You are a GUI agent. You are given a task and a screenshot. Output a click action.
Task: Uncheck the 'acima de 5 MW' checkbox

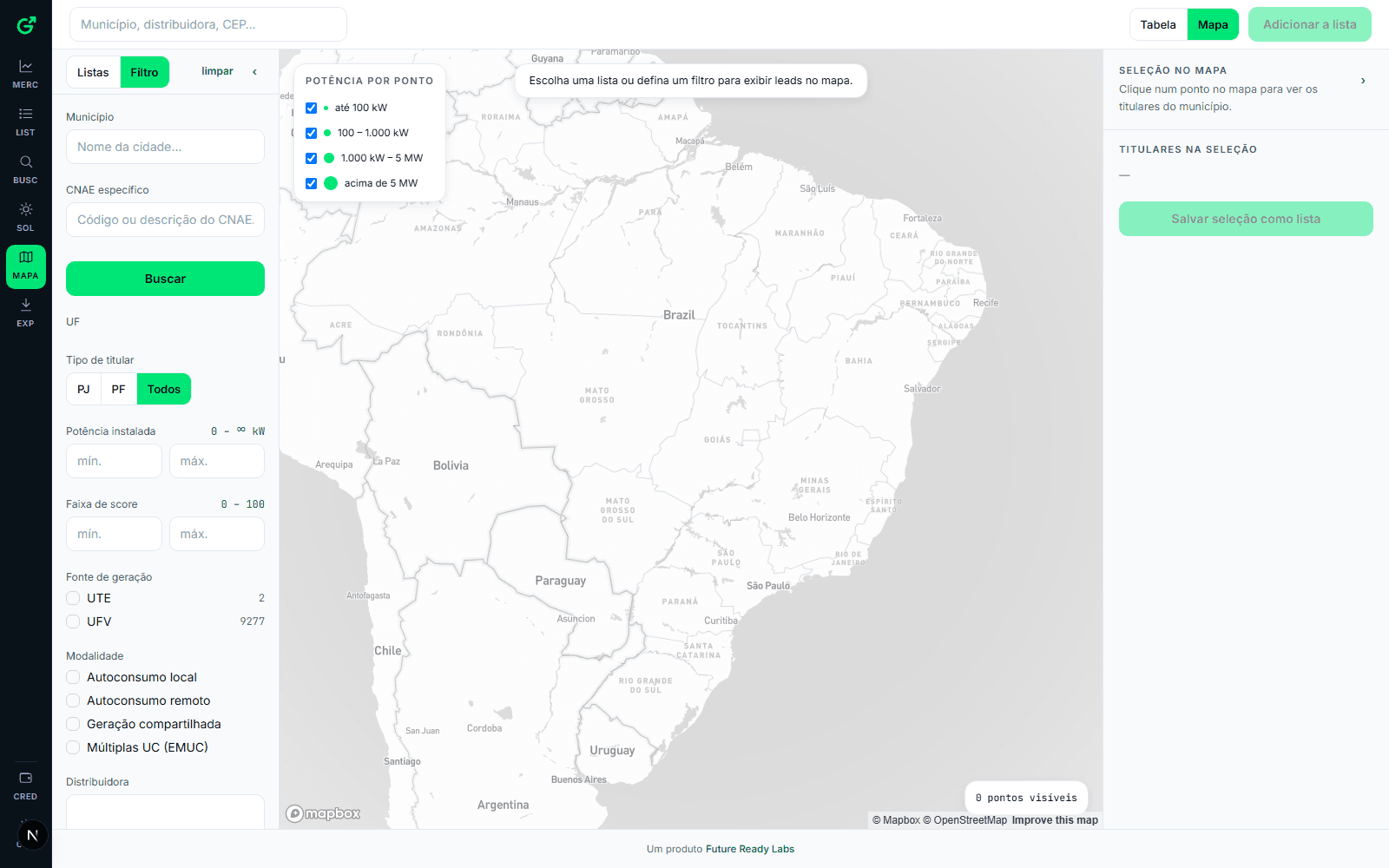coord(311,183)
